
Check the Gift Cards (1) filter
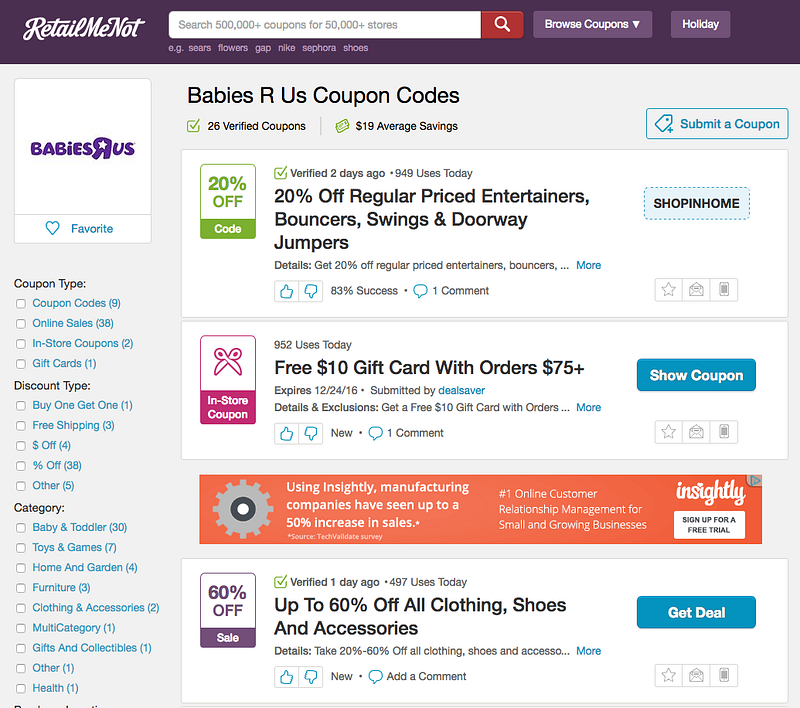21,364
